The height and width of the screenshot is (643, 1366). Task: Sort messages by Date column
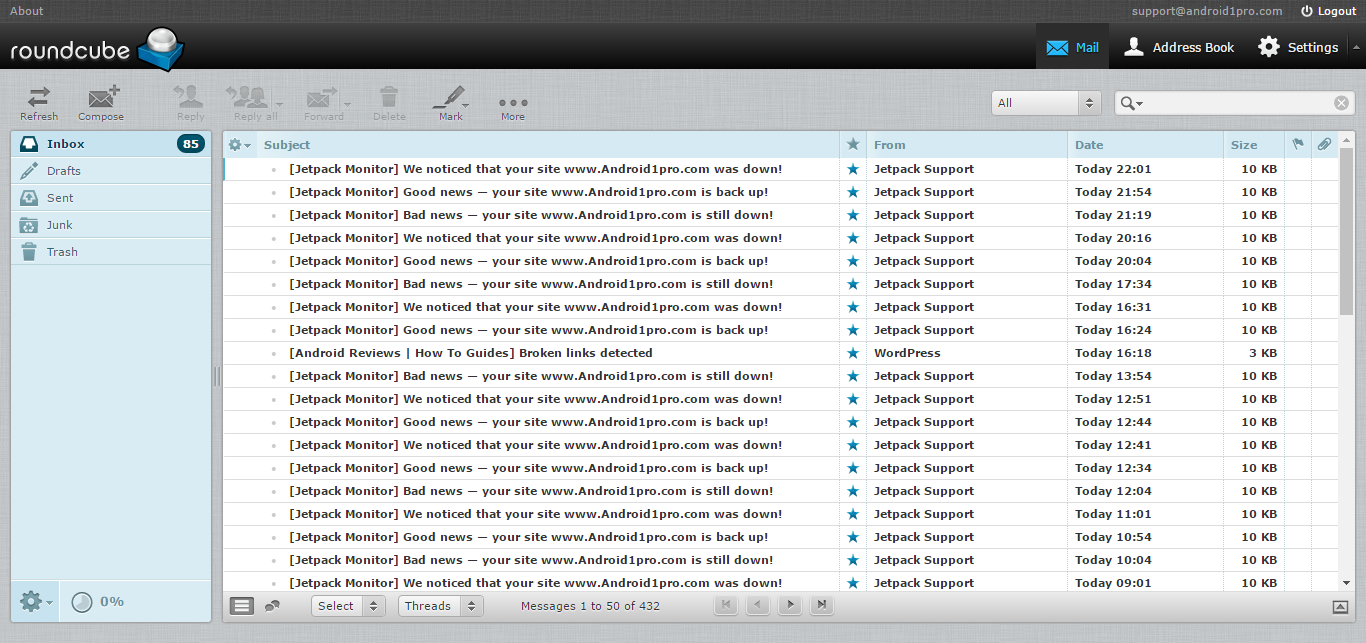[1089, 145]
